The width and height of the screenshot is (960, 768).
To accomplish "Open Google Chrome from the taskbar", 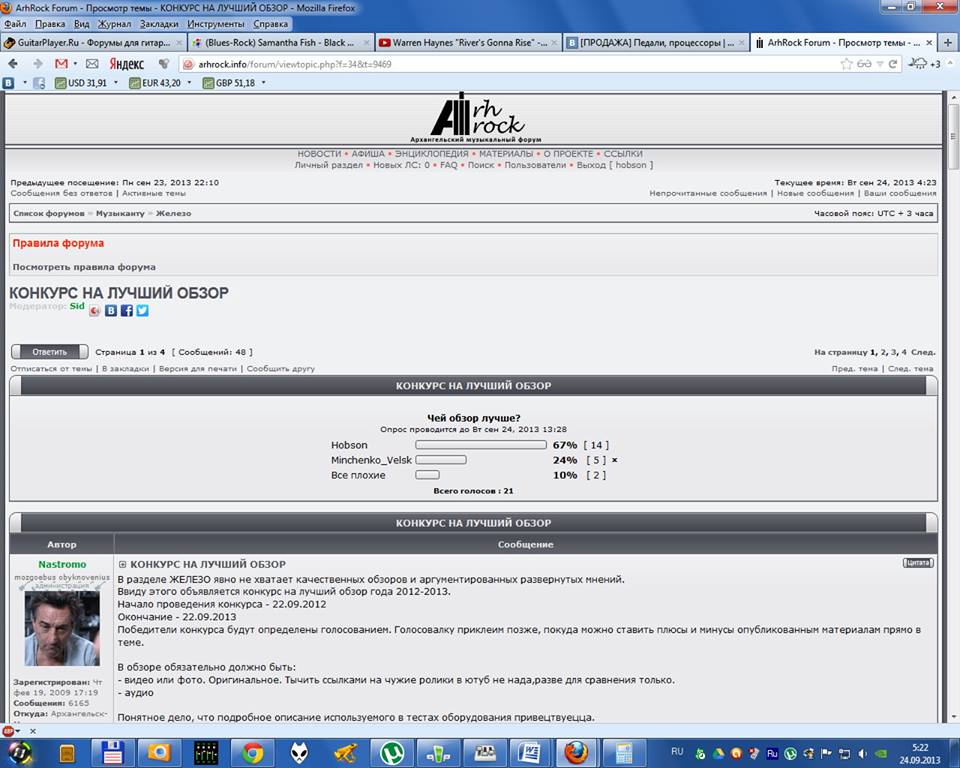I will pyautogui.click(x=252, y=752).
